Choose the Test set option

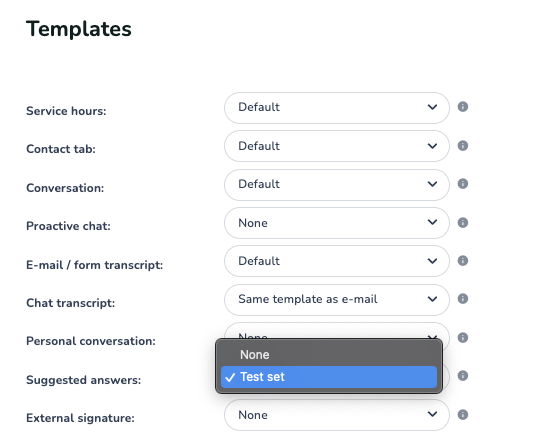click(329, 377)
